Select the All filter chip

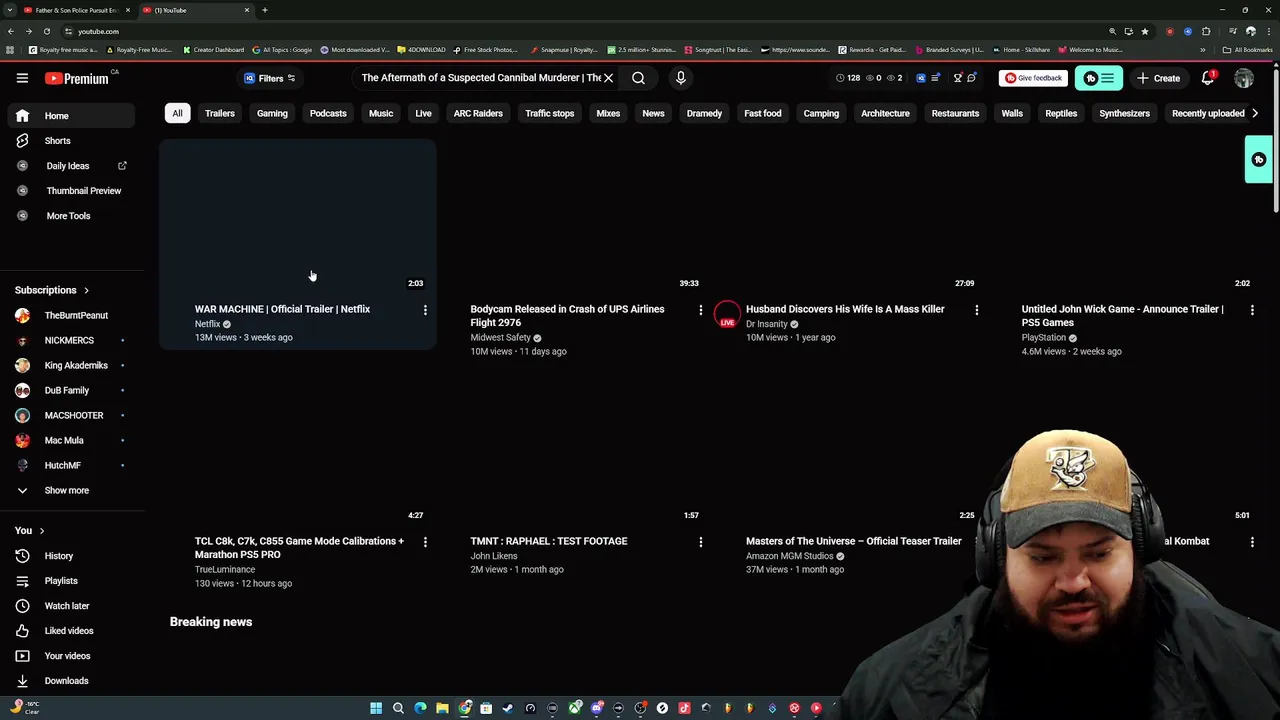pyautogui.click(x=177, y=113)
